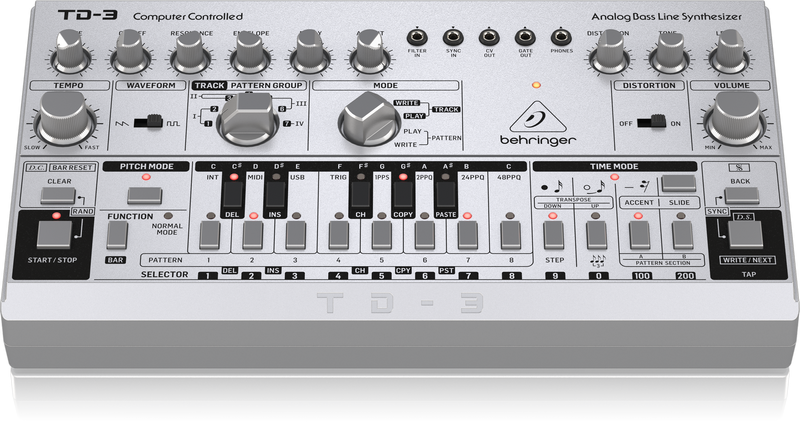
Task: Click the Mode rotary selector knob
Action: (369, 119)
